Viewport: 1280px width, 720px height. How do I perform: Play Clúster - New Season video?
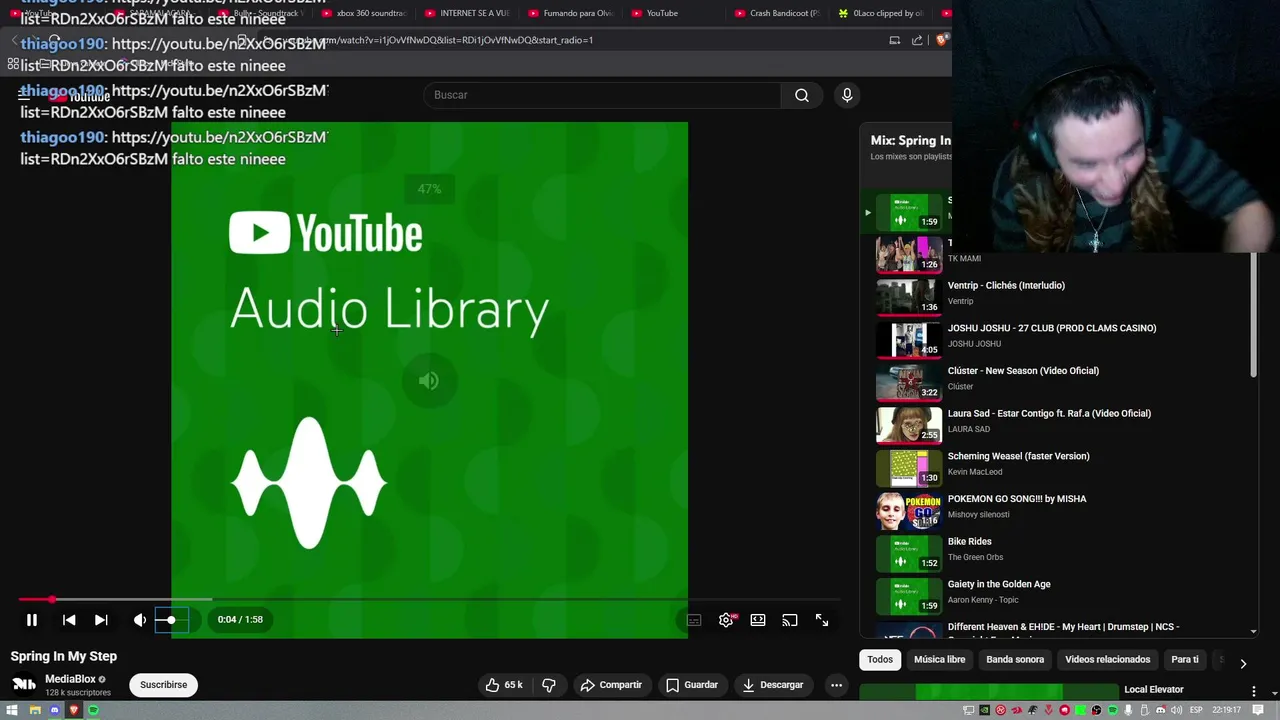pos(1023,371)
